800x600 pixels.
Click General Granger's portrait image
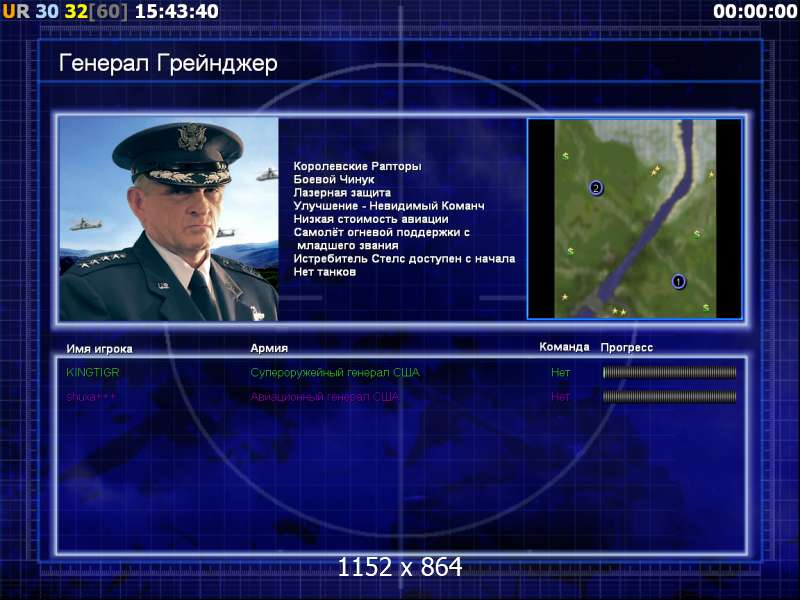pos(169,219)
